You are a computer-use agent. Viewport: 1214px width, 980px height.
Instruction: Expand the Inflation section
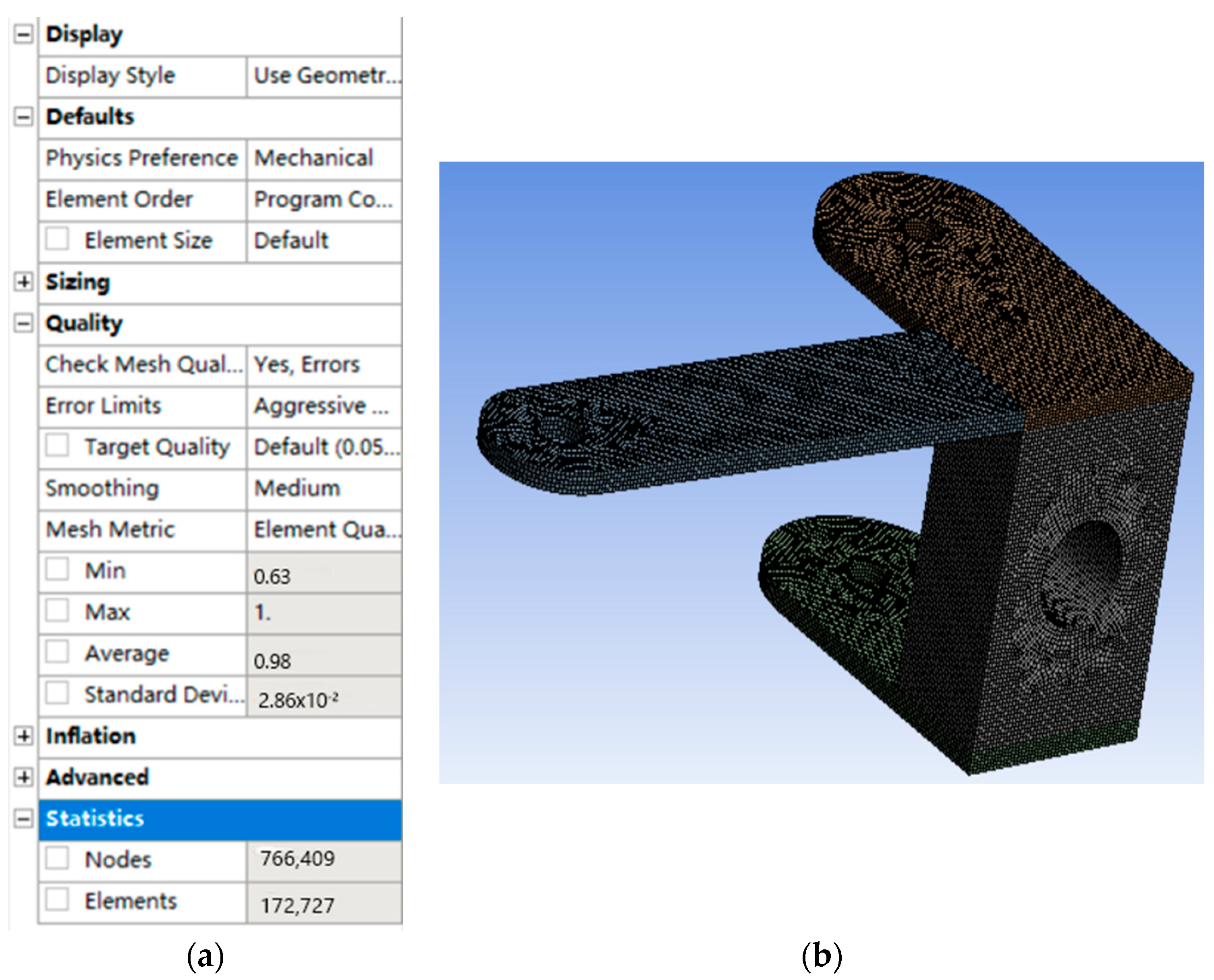pos(23,736)
